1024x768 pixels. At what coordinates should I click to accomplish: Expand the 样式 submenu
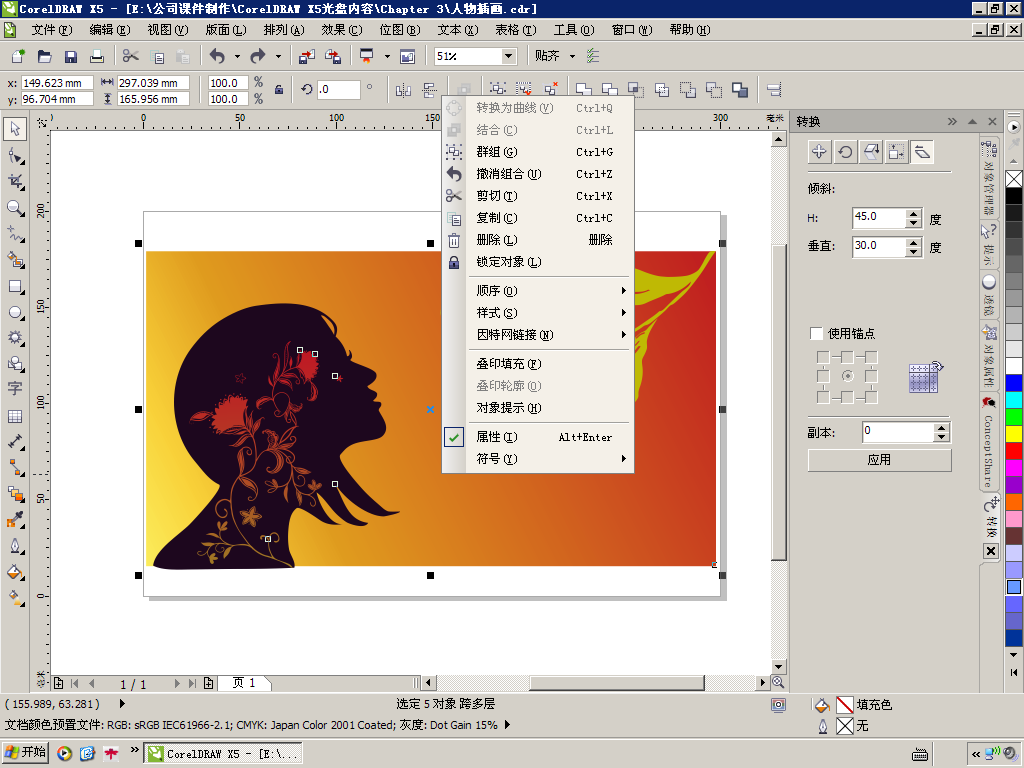click(x=538, y=313)
